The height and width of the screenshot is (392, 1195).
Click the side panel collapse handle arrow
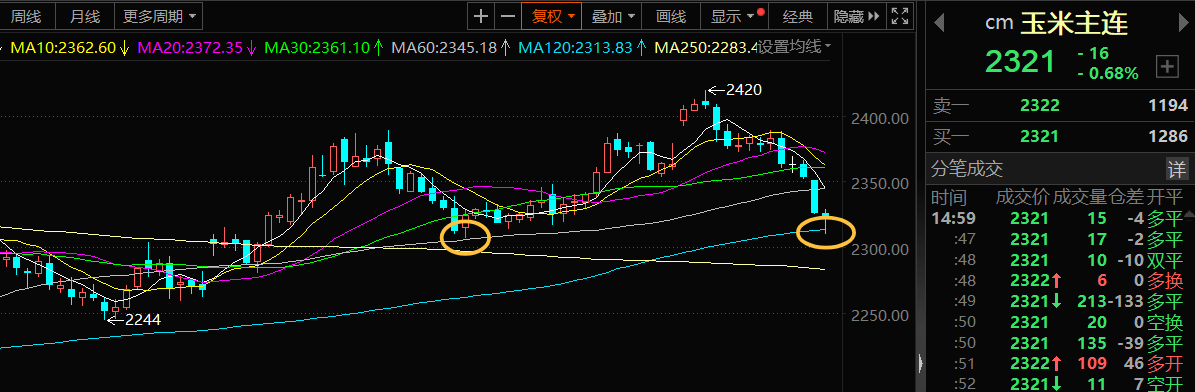click(x=921, y=362)
